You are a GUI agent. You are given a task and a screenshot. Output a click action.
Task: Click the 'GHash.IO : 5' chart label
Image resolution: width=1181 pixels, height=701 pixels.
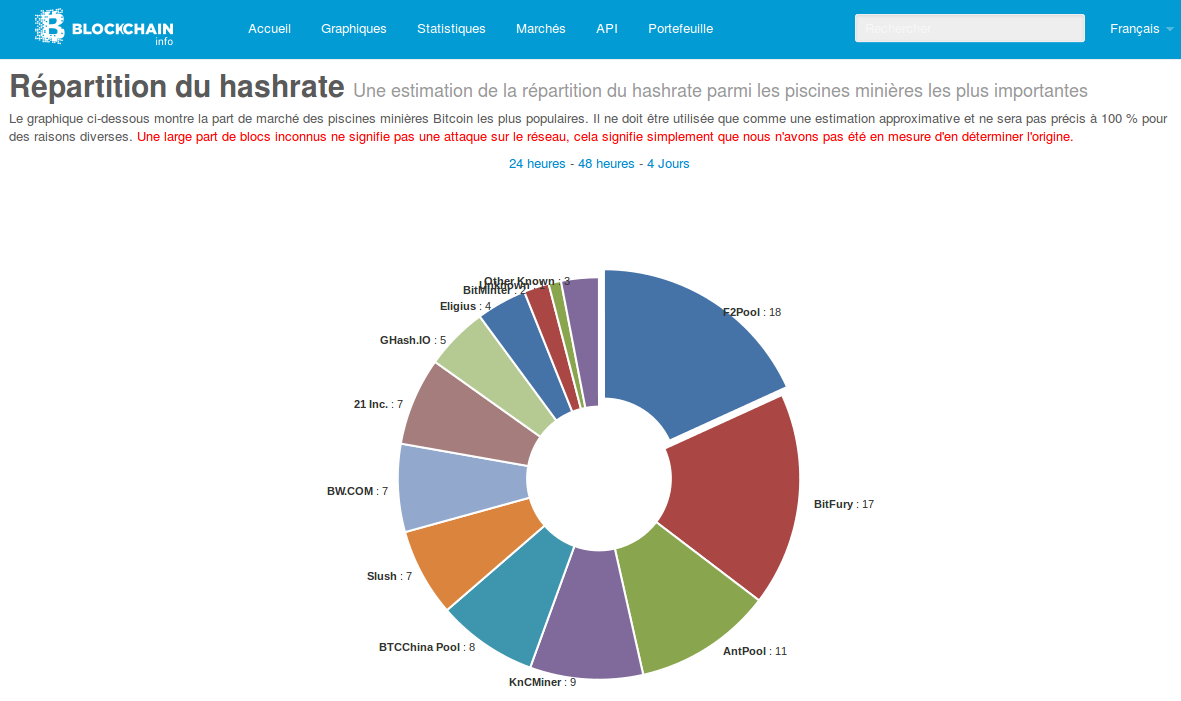[x=413, y=340]
